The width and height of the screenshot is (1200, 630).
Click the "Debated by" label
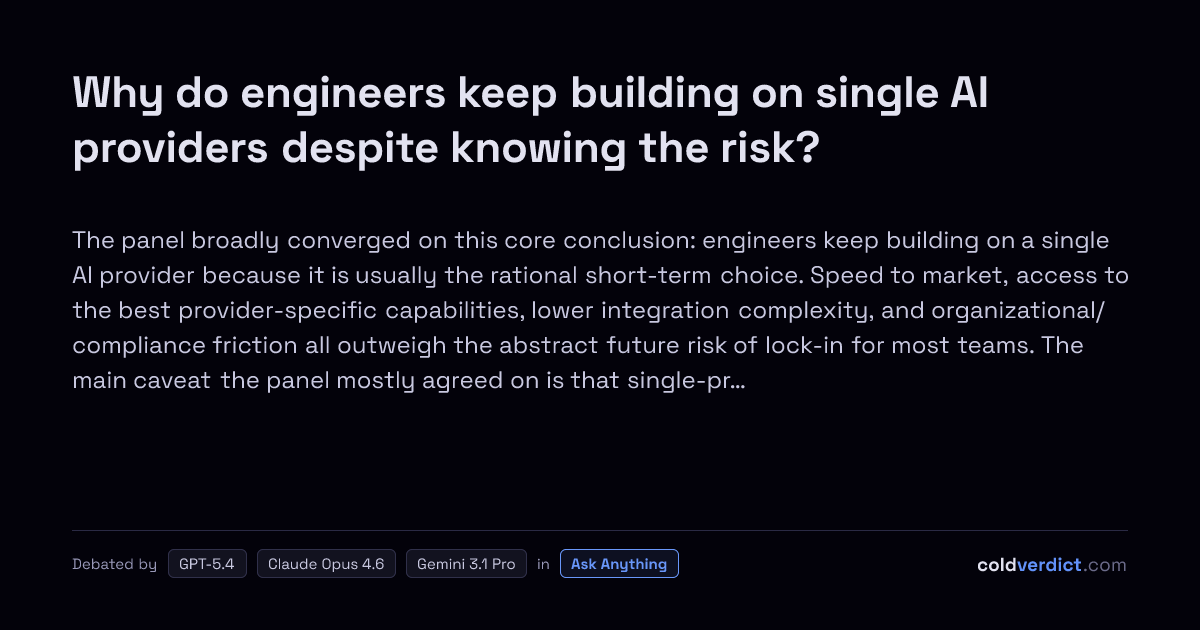point(114,564)
